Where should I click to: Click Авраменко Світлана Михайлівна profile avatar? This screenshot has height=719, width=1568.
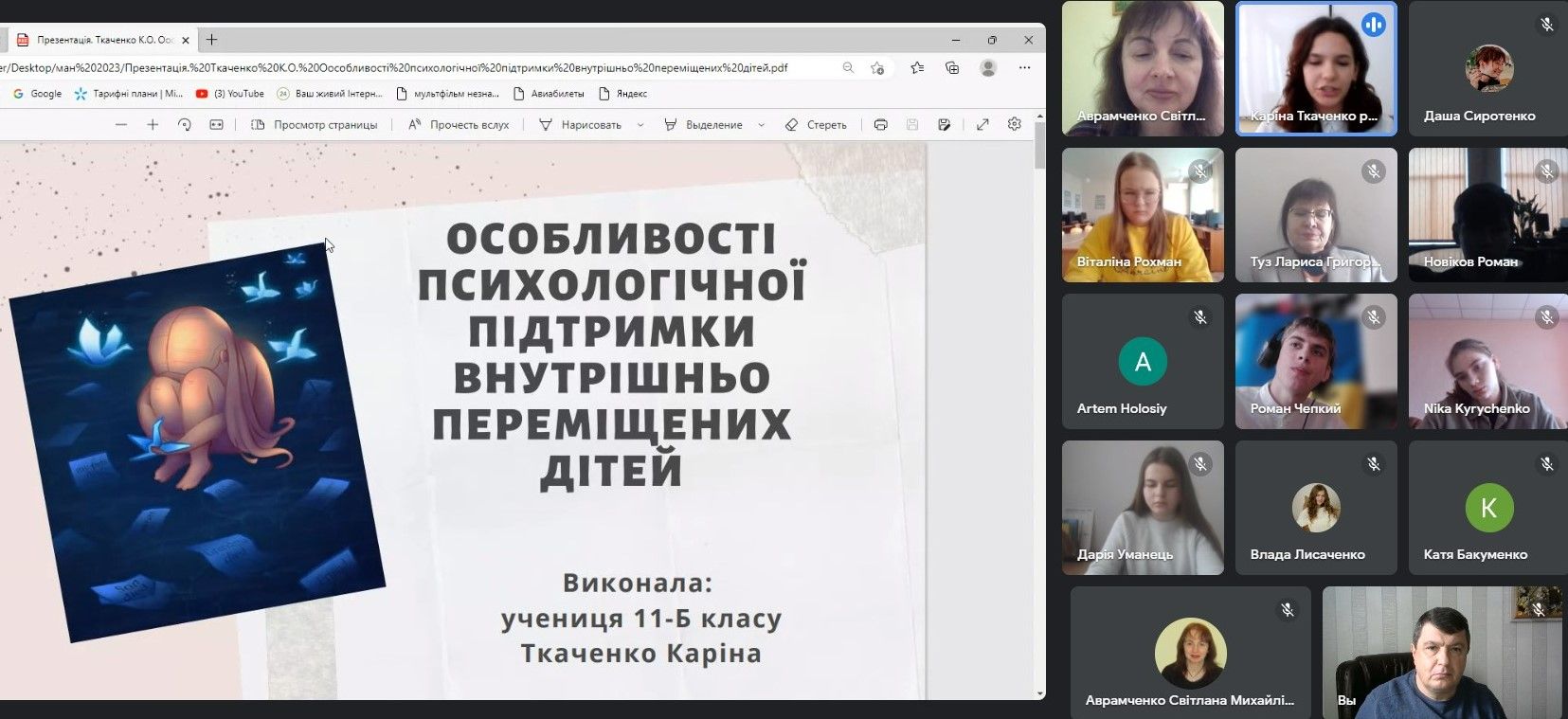[x=1191, y=653]
